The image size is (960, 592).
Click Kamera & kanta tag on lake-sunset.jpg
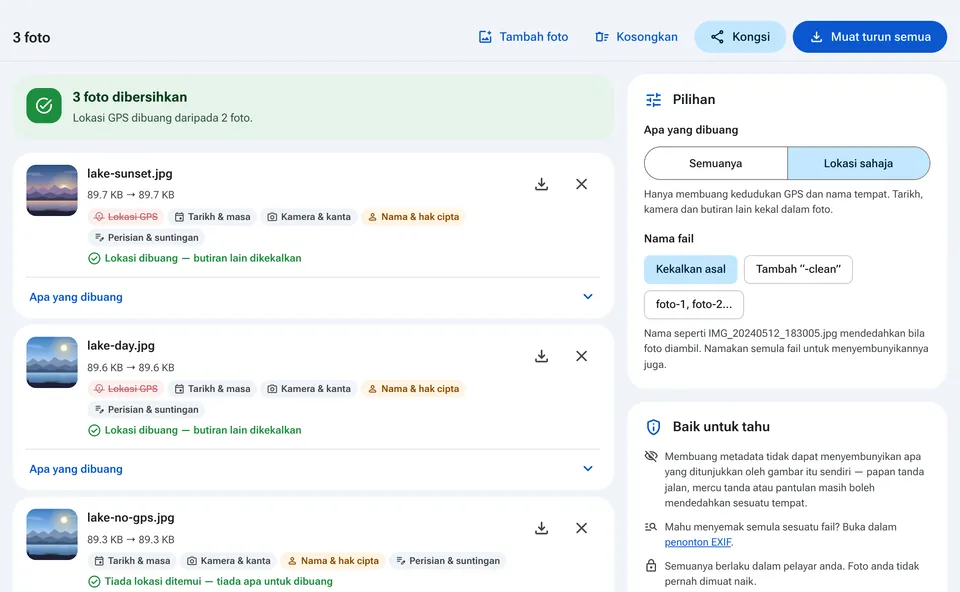[x=309, y=217]
